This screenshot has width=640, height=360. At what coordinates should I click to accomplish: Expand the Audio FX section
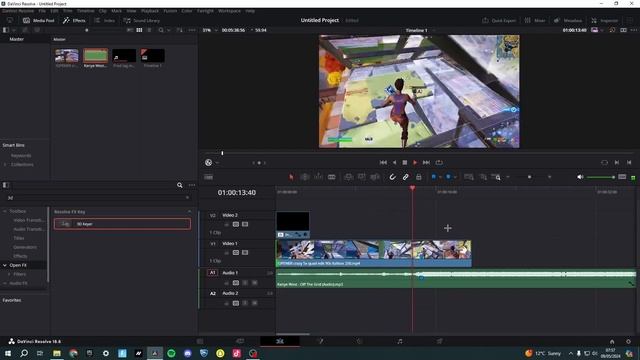click(x=5, y=283)
